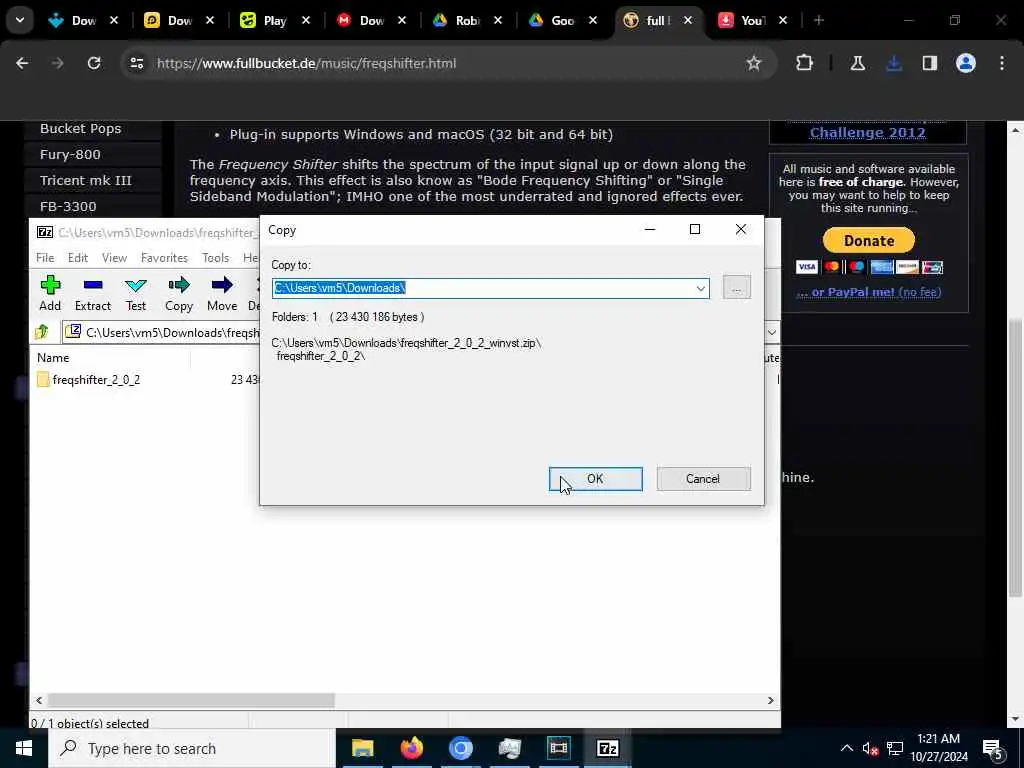Open the browse folder button in Copy dialog
Viewport: 1024px width, 768px height.
click(737, 288)
